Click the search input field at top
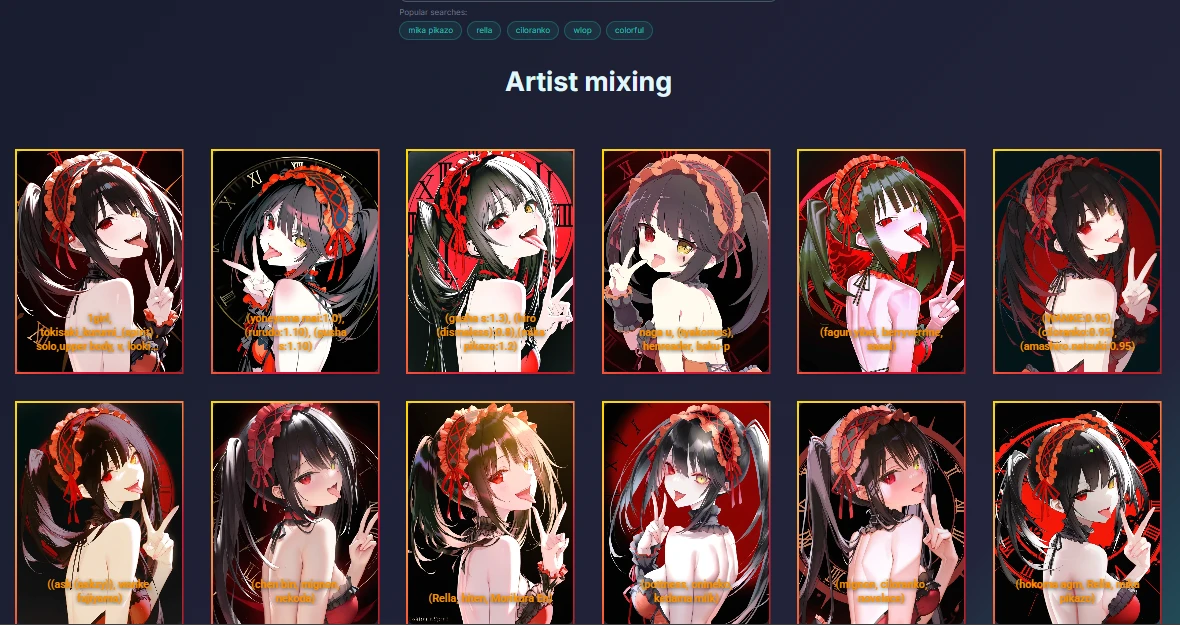 tap(588, 1)
